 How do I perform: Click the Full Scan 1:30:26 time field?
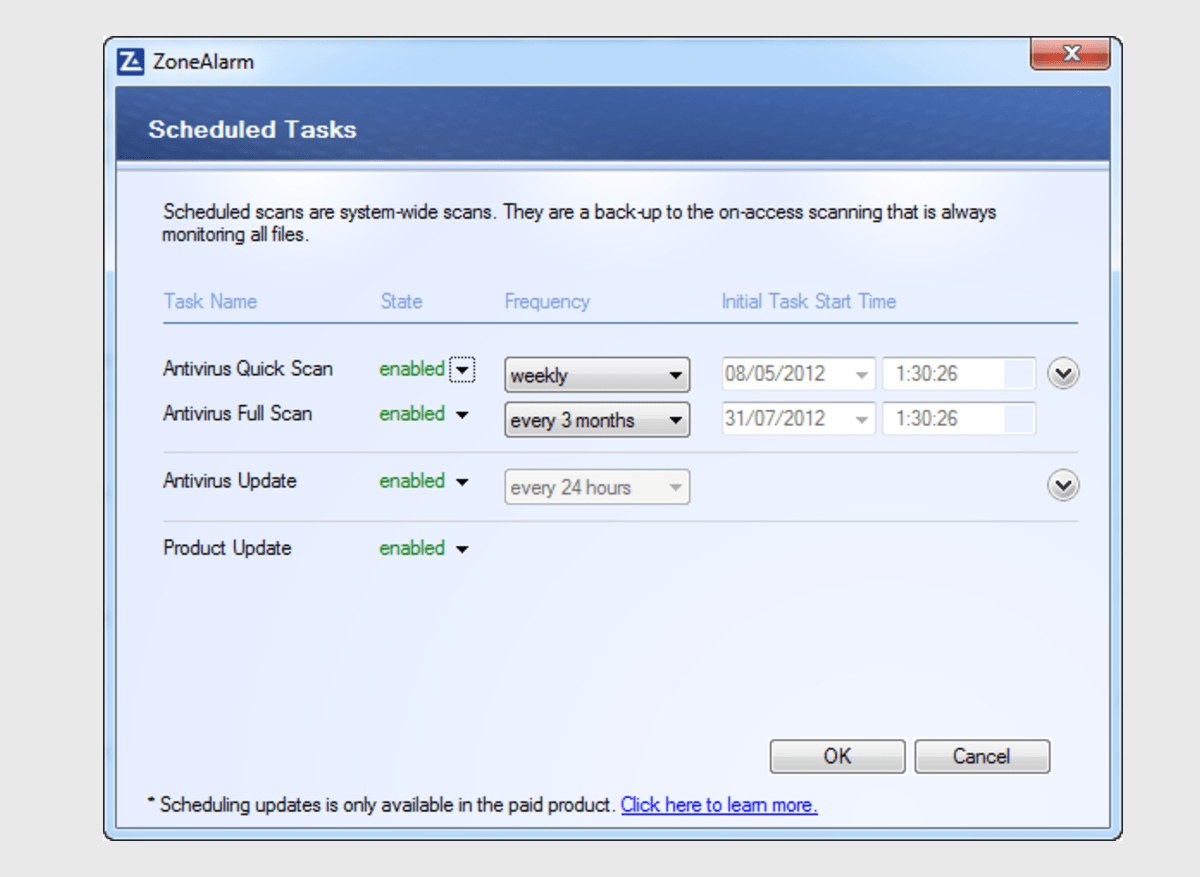pos(959,419)
